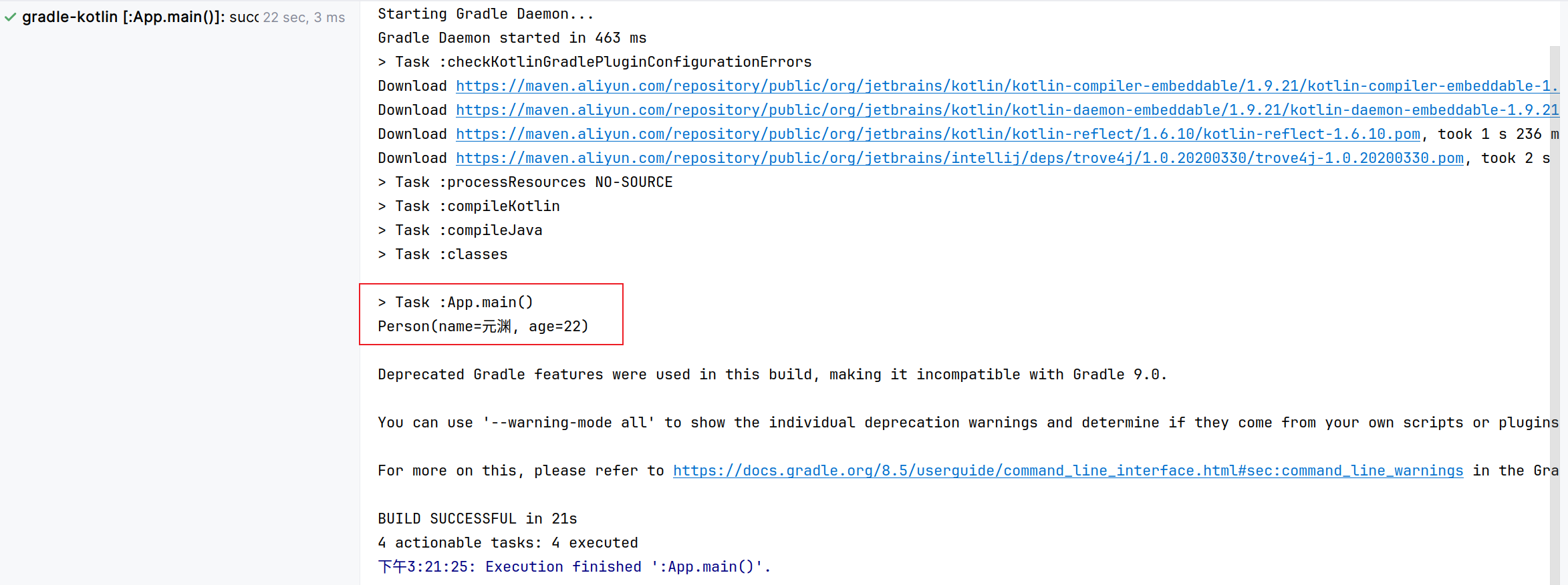The image size is (1568, 585).
Task: Click the BUILD SUCCESSFUL in 21s line
Action: [477, 519]
